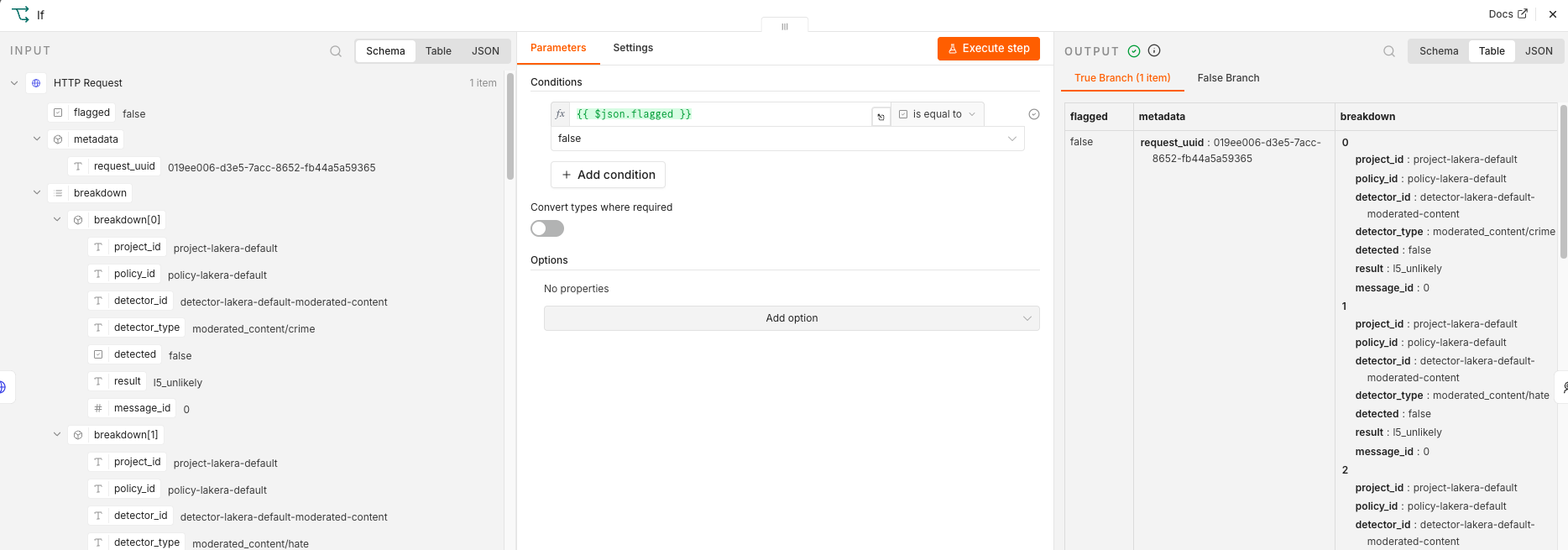The width and height of the screenshot is (1568, 550).
Task: Select the result pill under breakdown[0]
Action: (118, 381)
